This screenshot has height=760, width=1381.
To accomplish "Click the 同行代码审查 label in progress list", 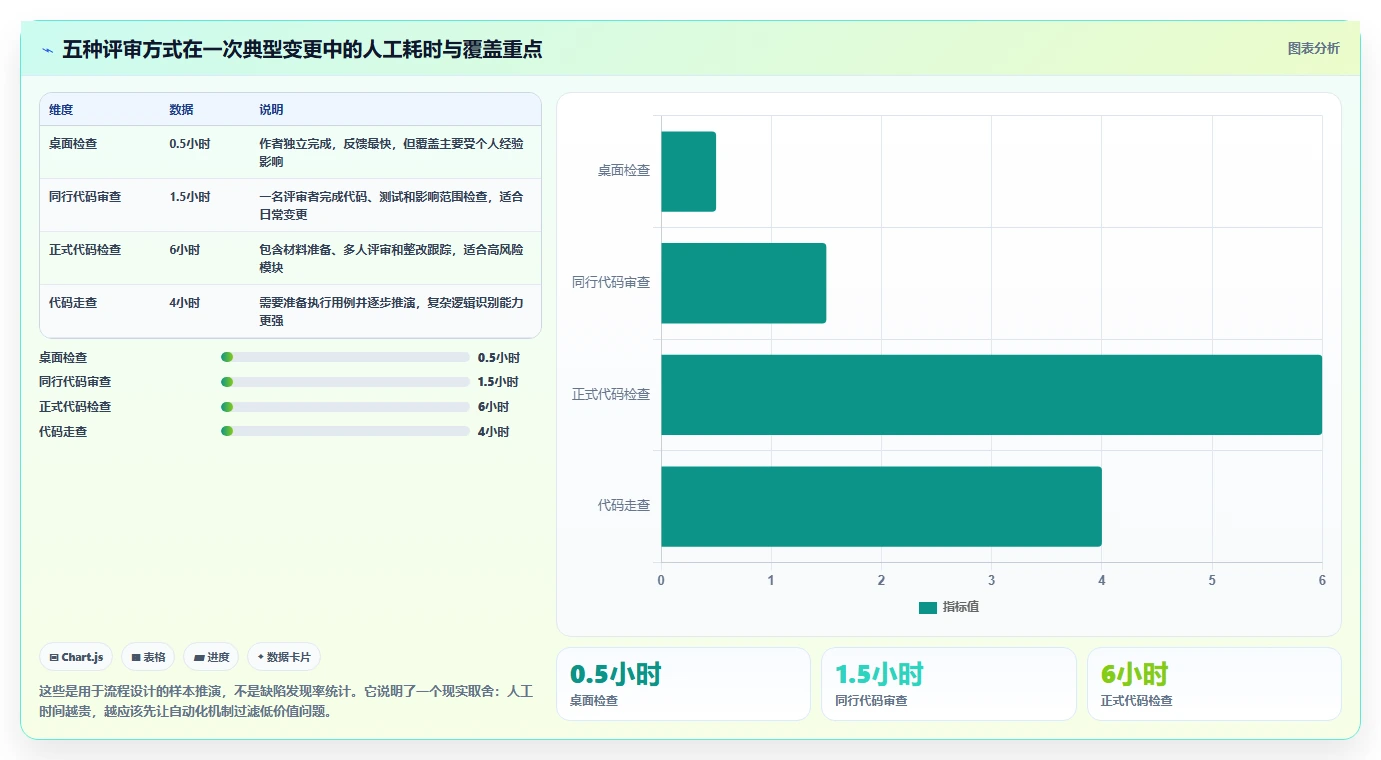I will point(75,382).
